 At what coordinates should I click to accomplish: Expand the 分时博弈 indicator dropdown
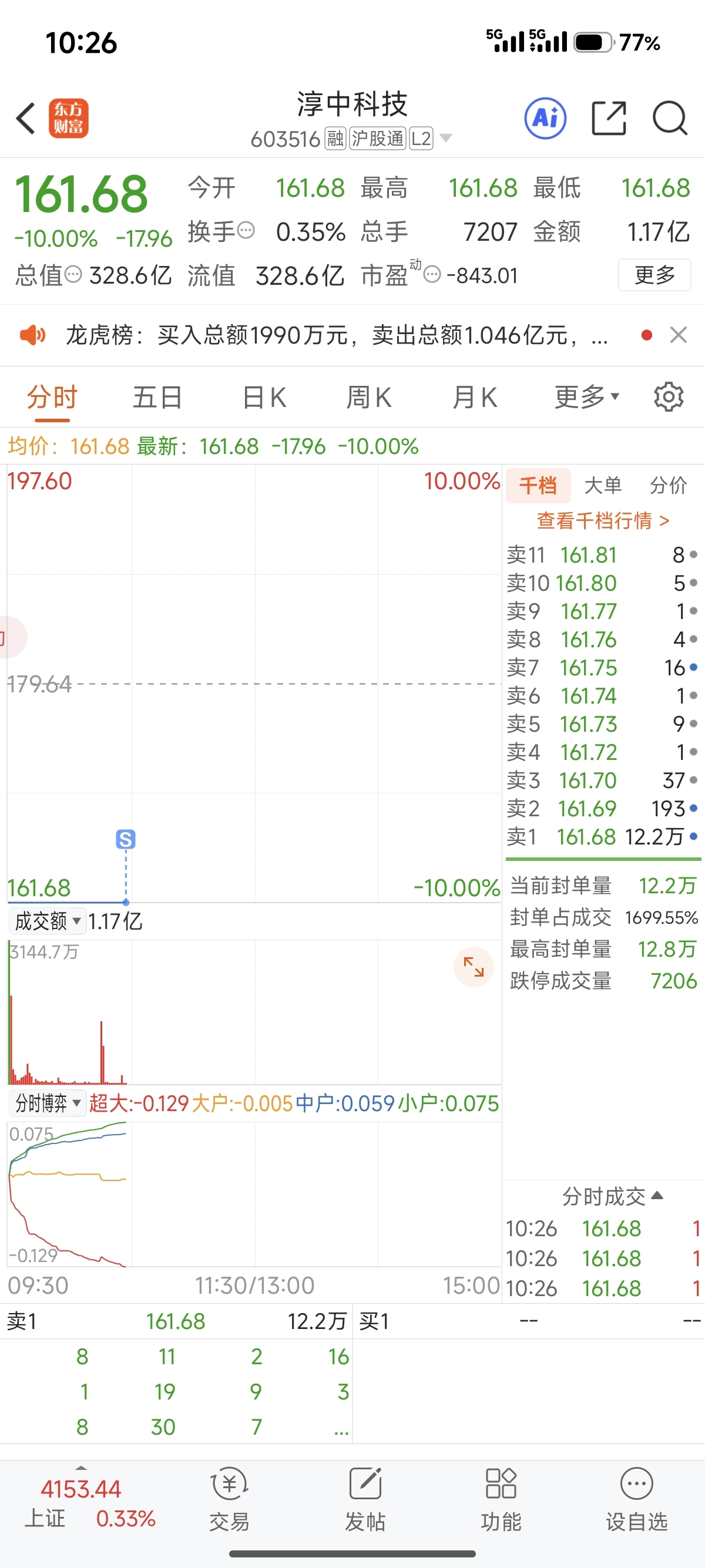(47, 1103)
